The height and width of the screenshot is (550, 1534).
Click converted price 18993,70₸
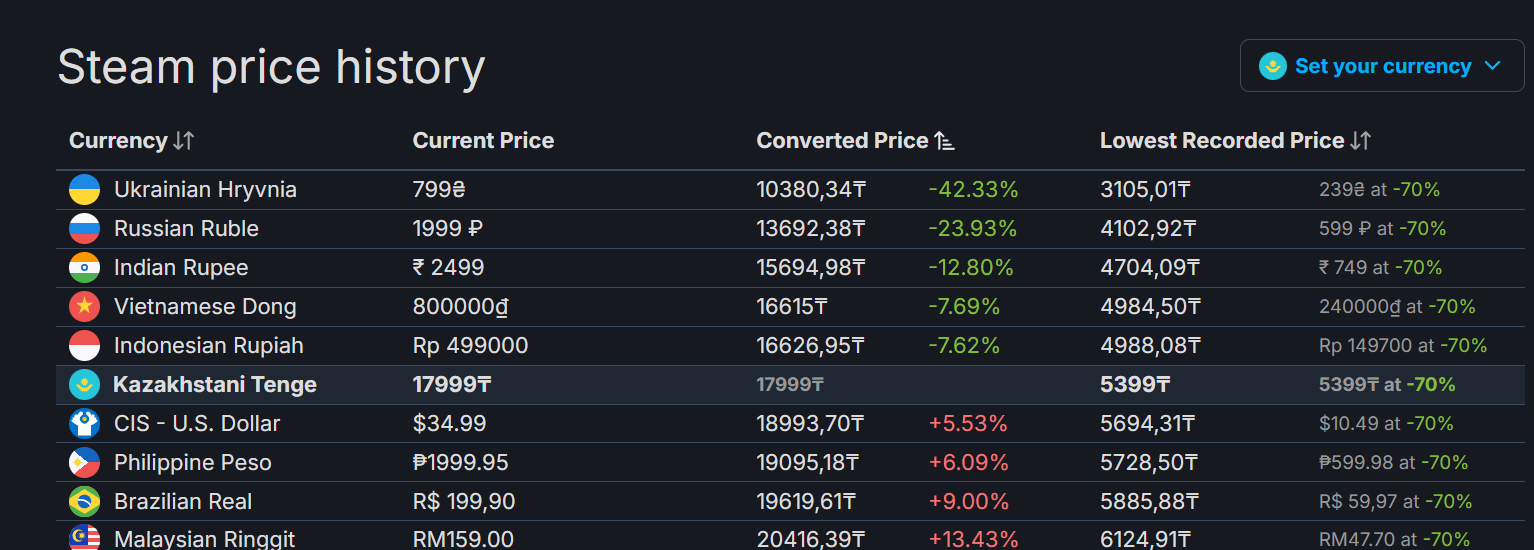click(811, 423)
